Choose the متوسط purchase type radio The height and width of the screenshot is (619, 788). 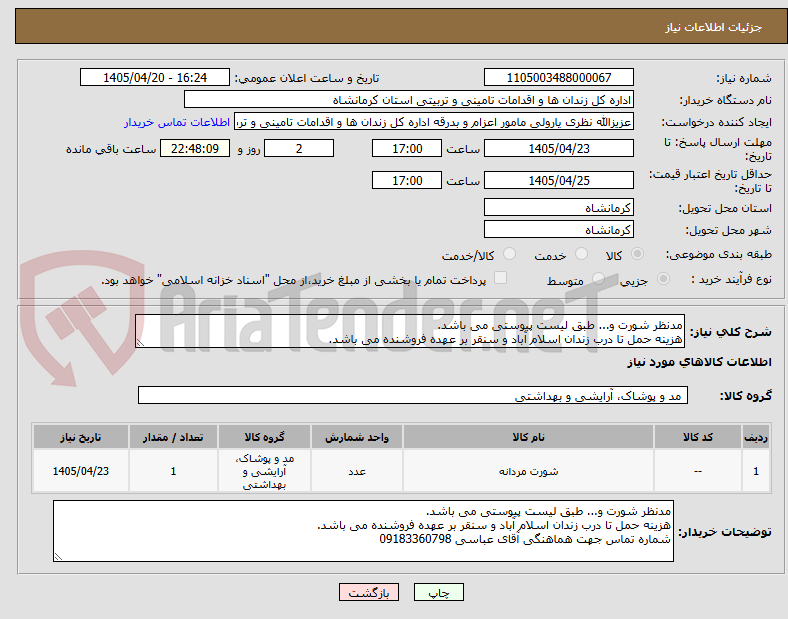598,278
